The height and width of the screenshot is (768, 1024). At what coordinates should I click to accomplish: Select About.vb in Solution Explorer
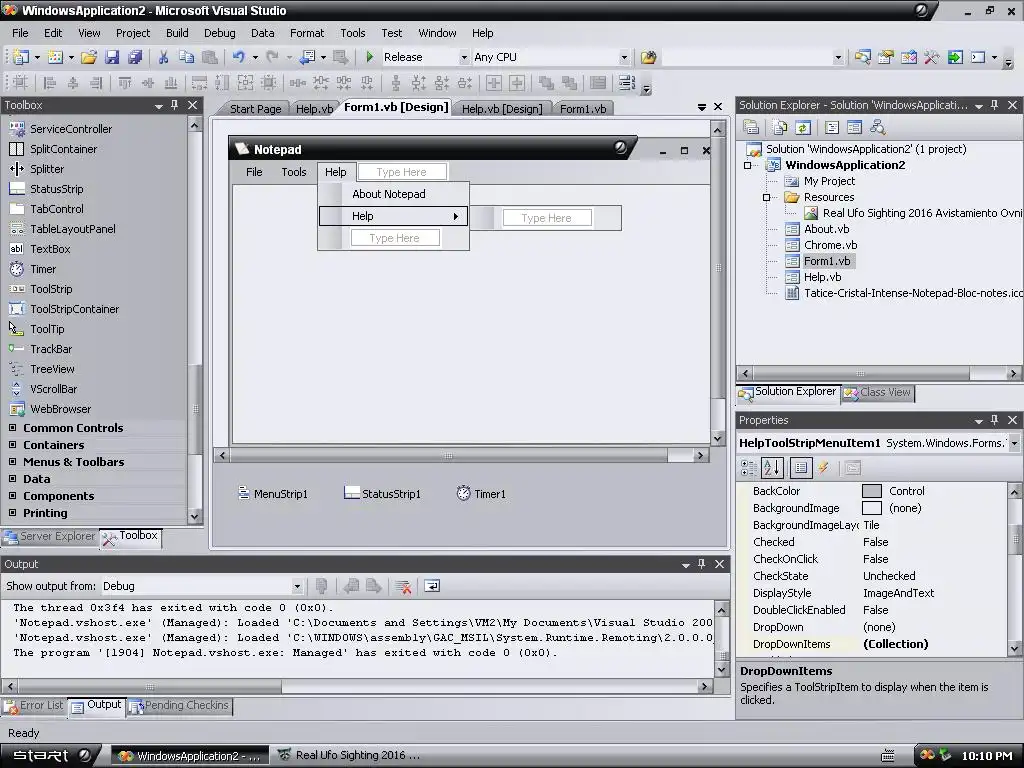coord(826,229)
